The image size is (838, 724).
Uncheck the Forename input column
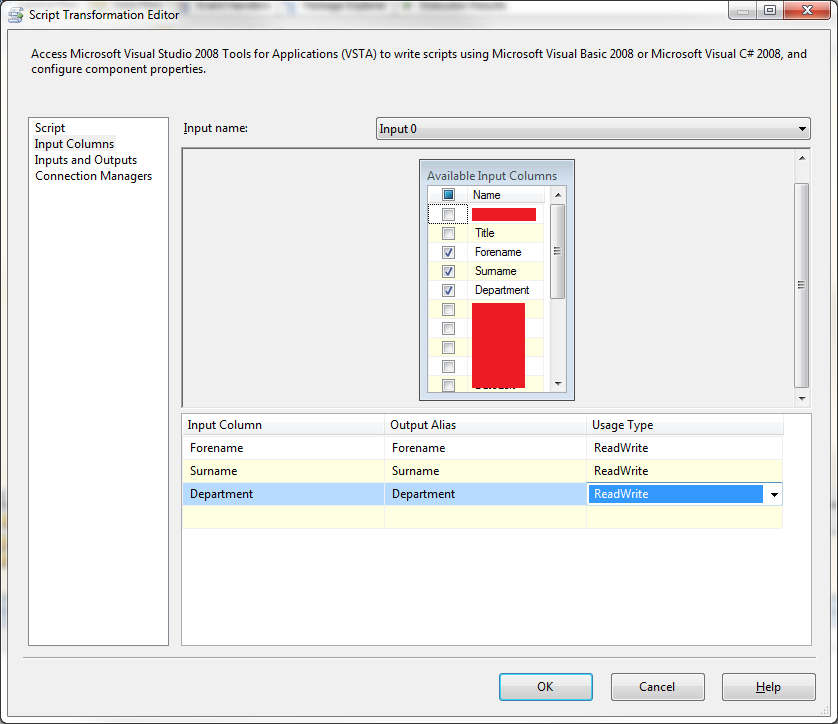[x=448, y=252]
